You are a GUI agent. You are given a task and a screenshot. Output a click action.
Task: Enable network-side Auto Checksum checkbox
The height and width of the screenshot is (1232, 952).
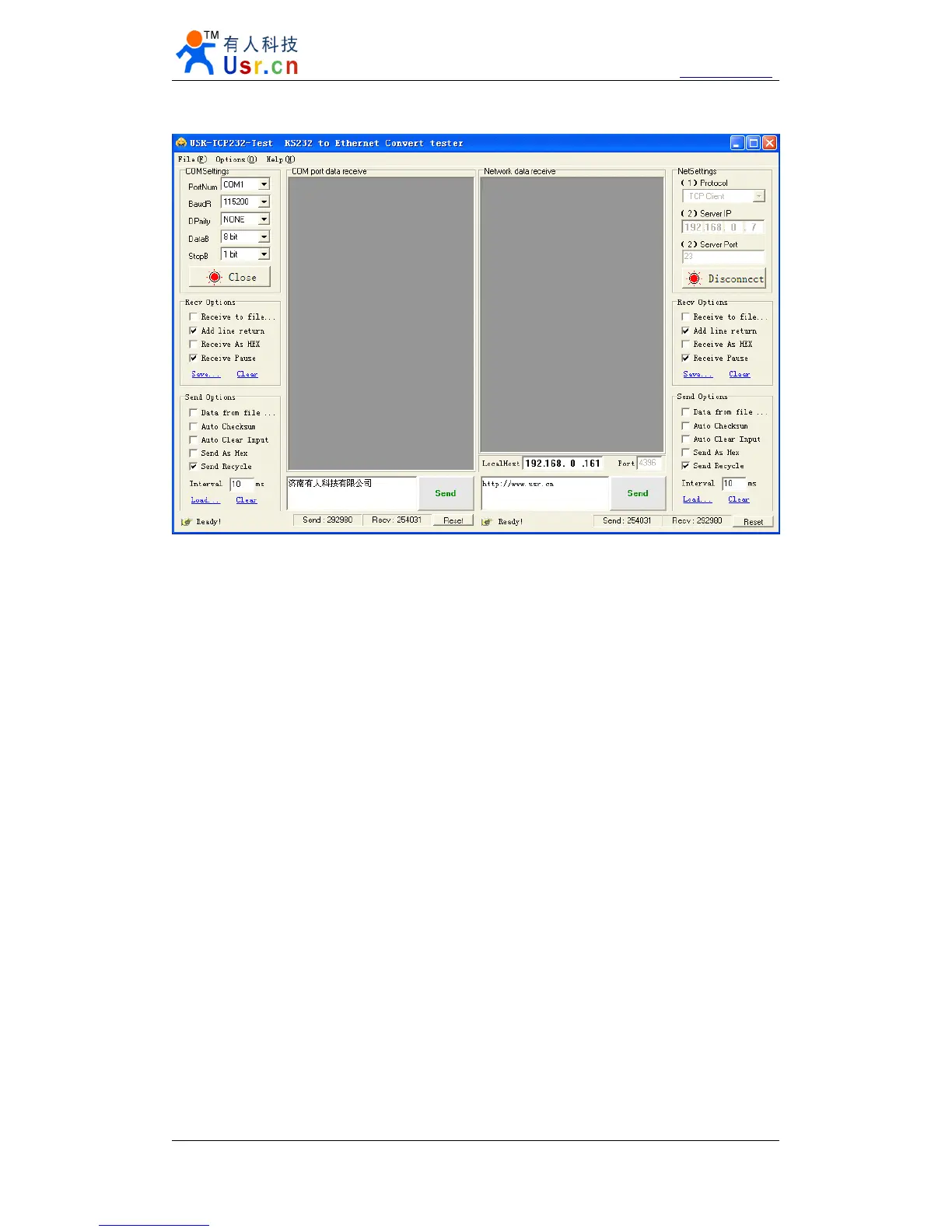click(685, 425)
